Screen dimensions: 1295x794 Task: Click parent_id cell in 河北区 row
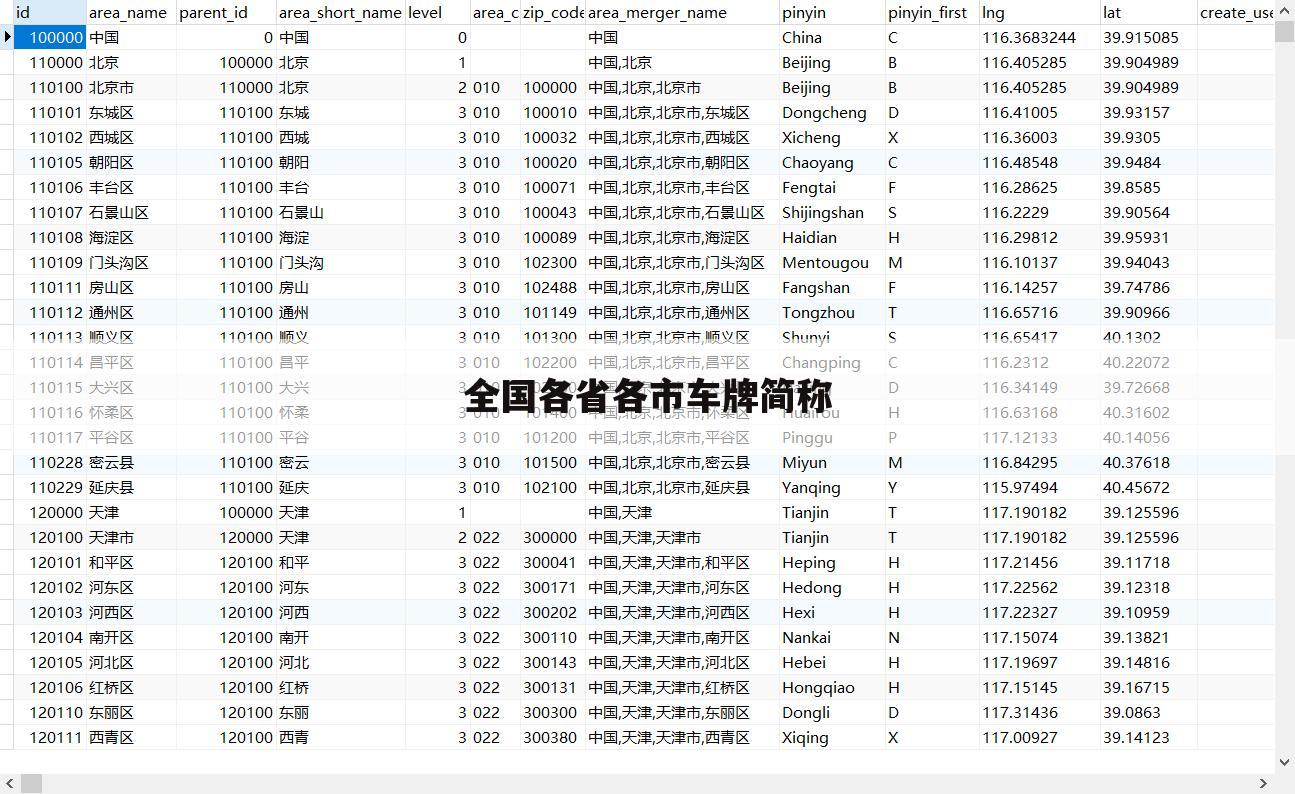point(226,662)
